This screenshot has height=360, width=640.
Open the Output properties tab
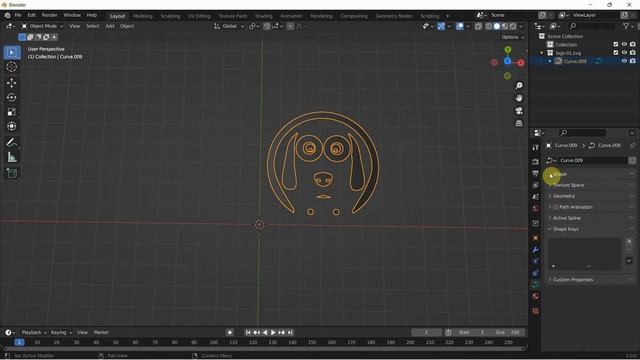coord(536,173)
